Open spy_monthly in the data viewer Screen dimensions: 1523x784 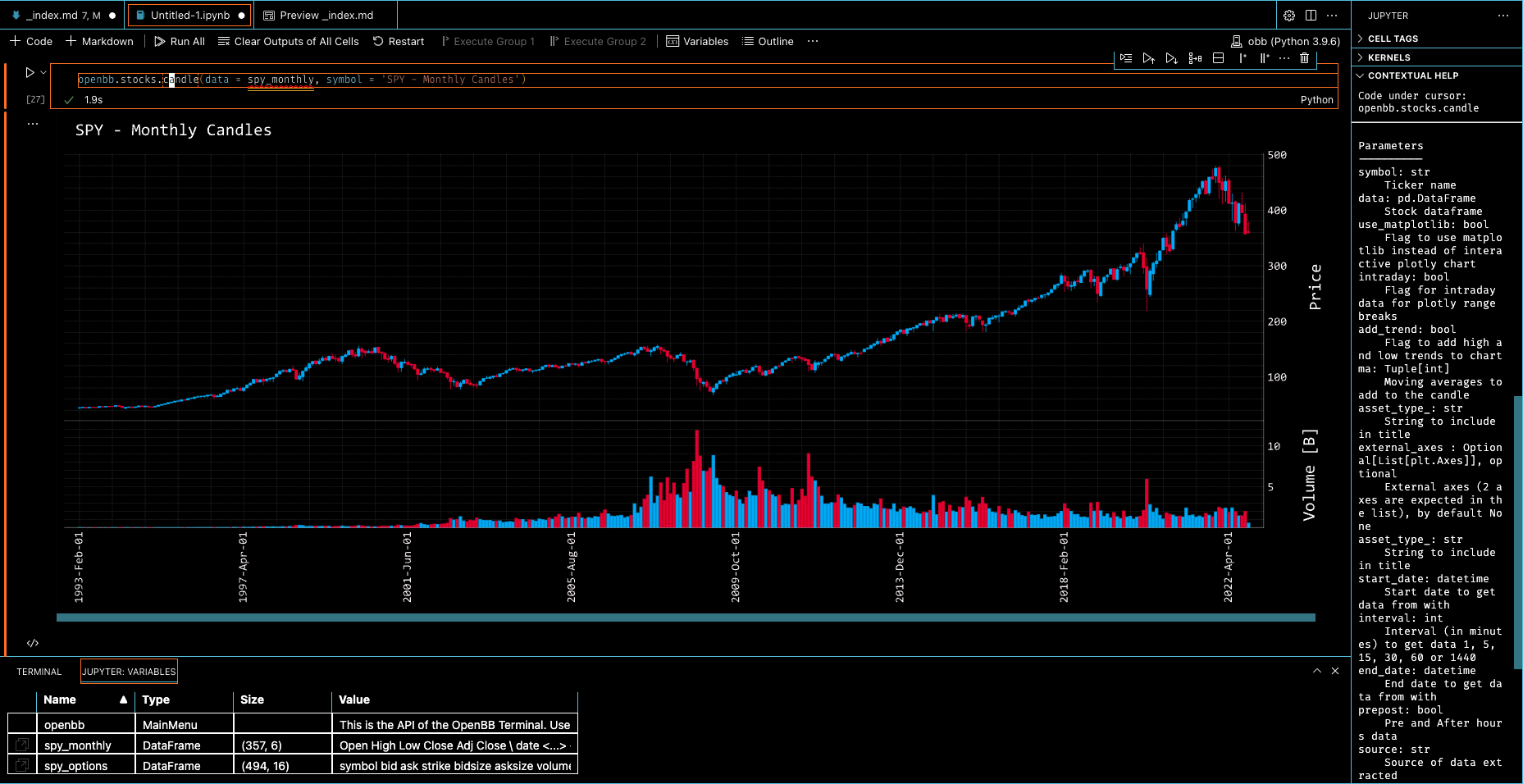22,745
